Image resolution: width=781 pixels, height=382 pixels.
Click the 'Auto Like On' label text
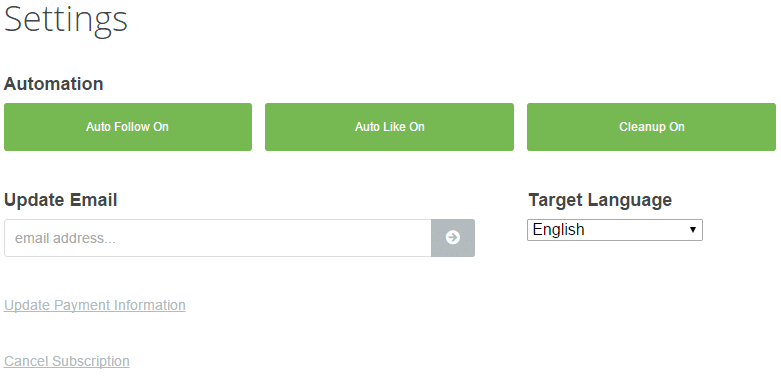(390, 127)
